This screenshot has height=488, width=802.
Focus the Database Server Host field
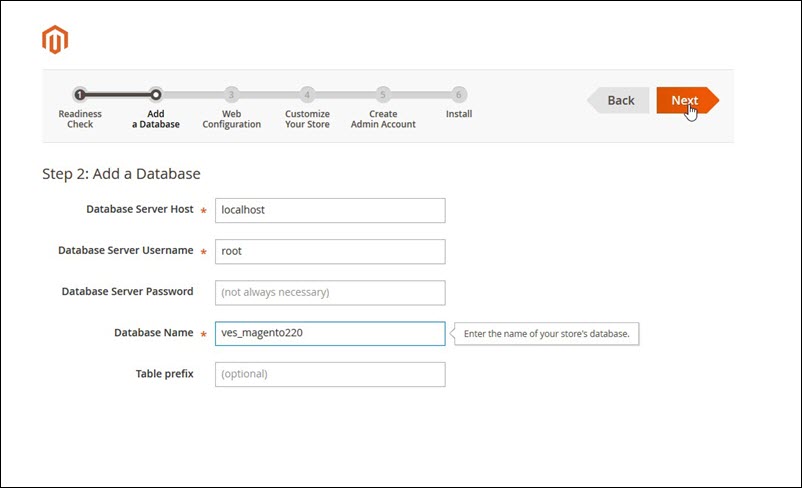329,210
